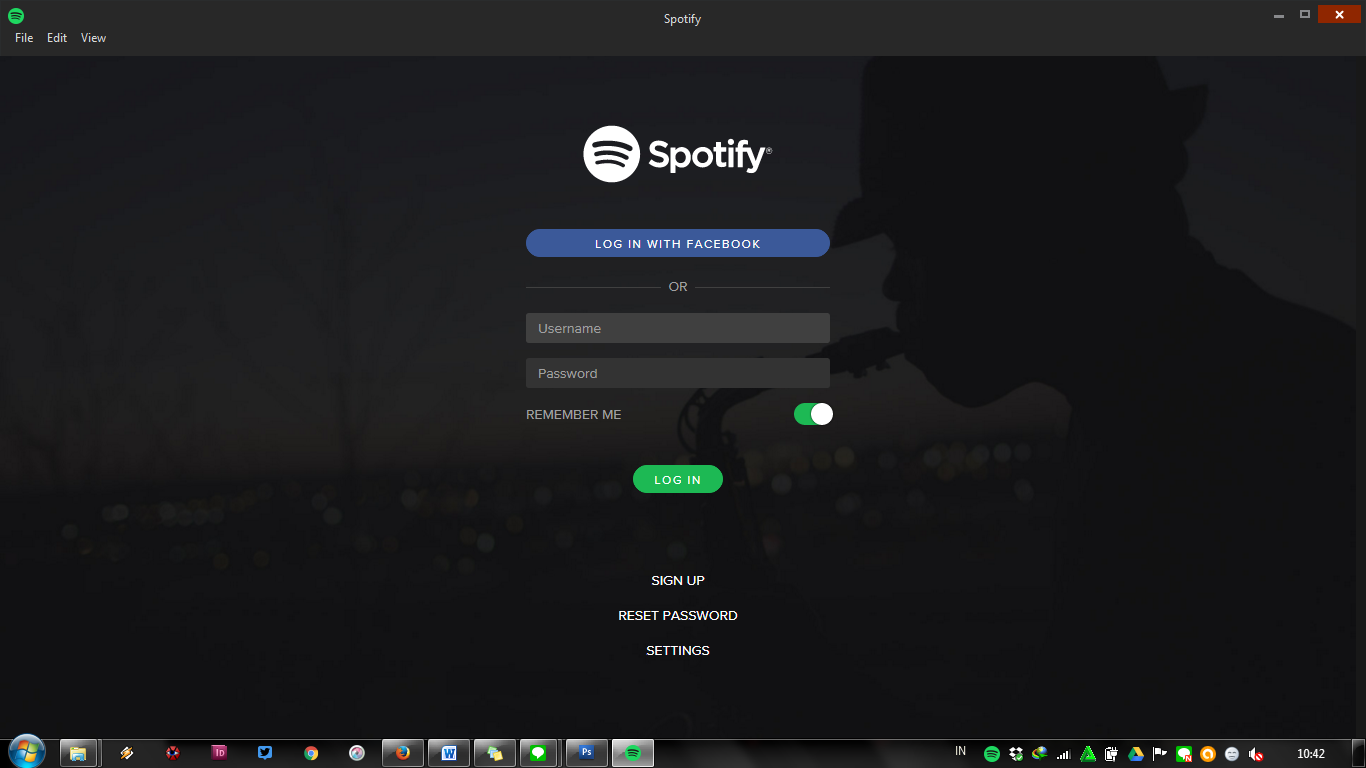Open the round disc taskbar icon

tap(357, 753)
